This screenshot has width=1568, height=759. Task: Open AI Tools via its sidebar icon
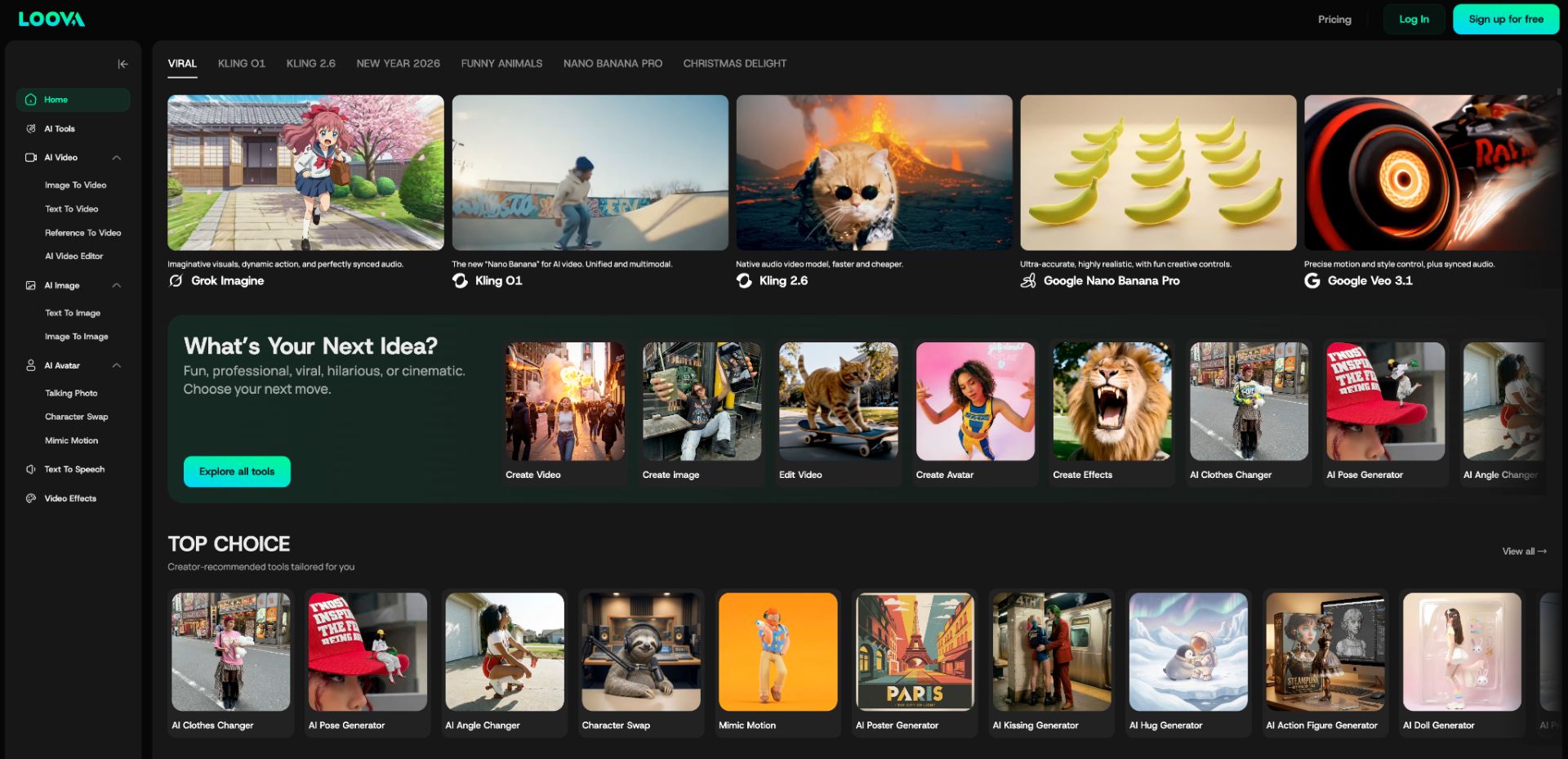tap(31, 129)
